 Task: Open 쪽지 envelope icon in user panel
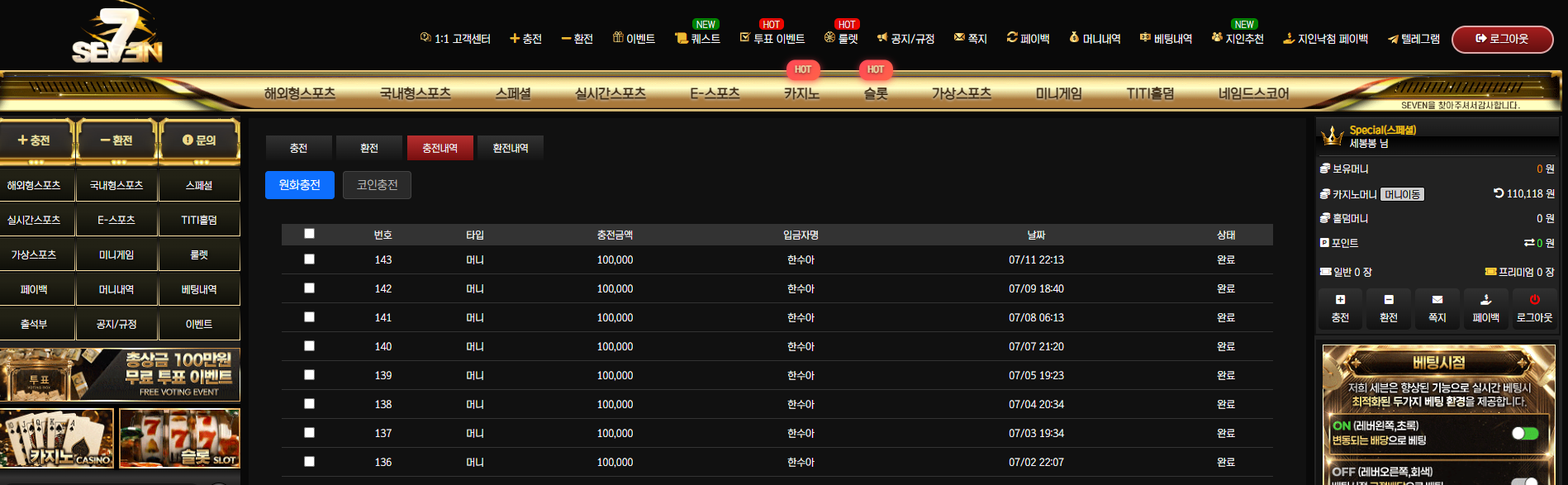1437,300
